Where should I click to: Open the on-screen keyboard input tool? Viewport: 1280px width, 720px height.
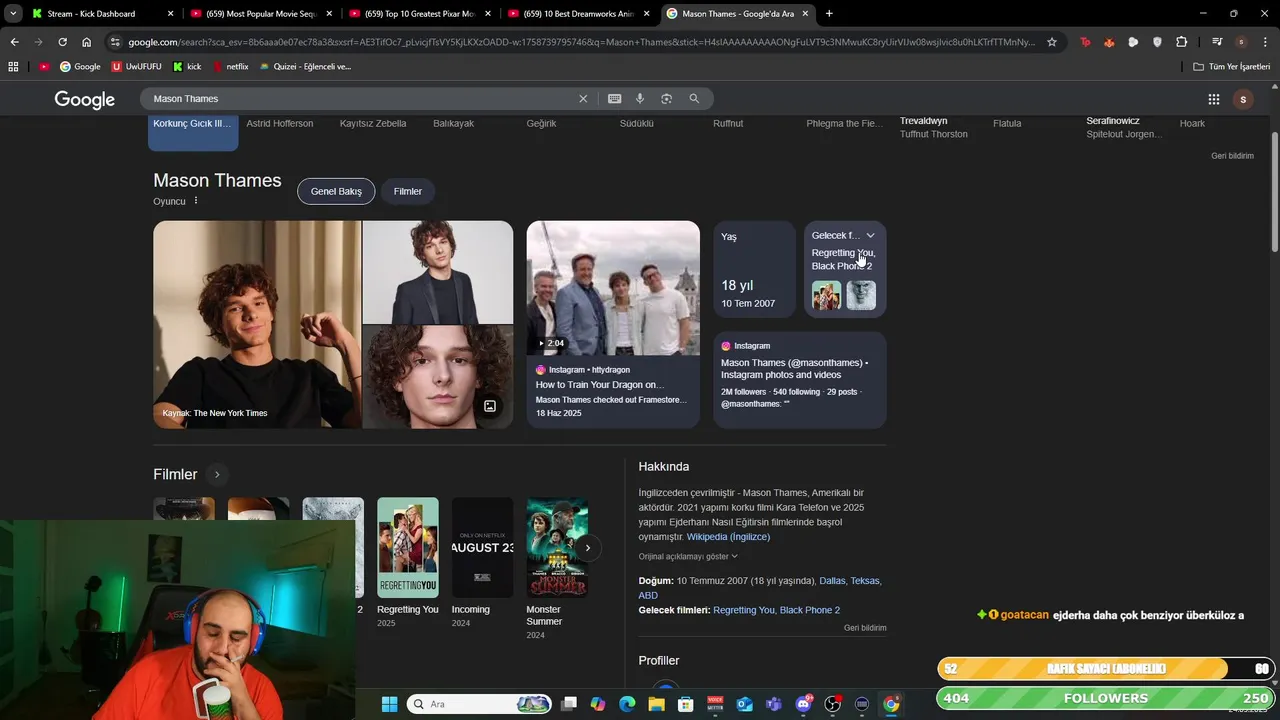point(614,99)
